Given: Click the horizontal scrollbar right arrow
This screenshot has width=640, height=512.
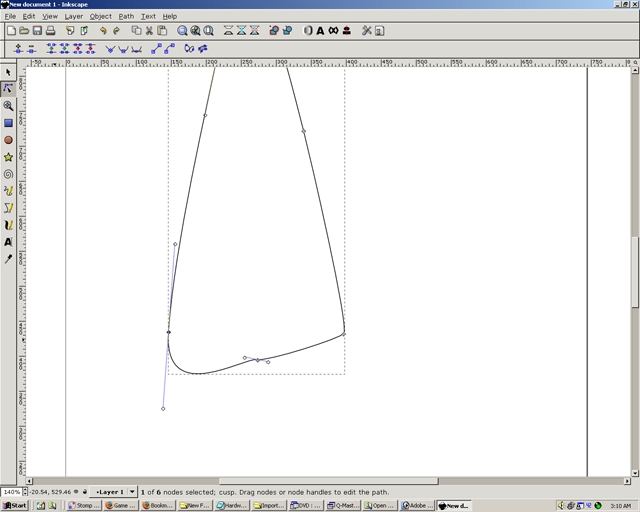Looking at the screenshot, I should 627,481.
